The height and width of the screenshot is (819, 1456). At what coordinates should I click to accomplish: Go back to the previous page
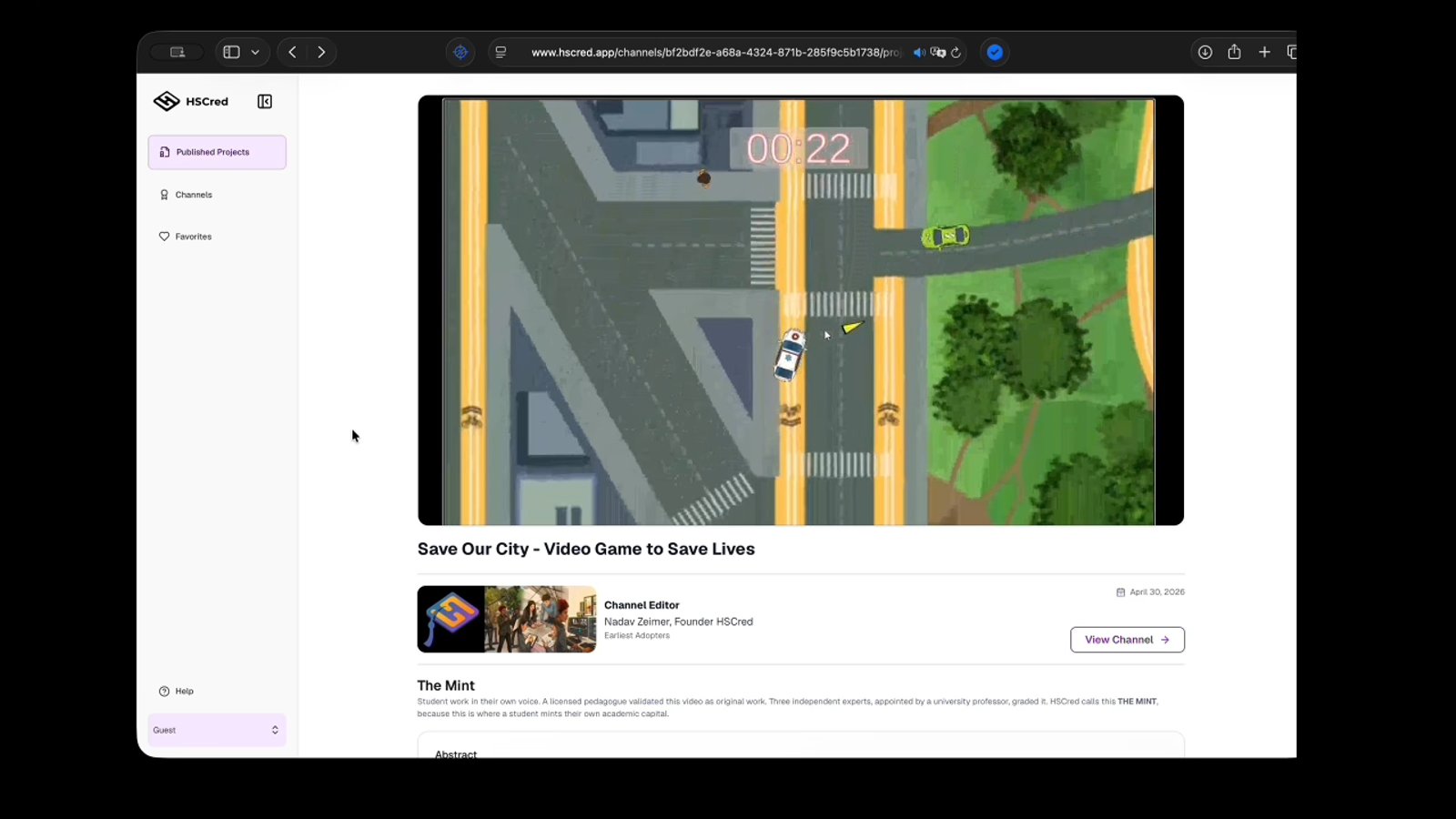pyautogui.click(x=292, y=52)
